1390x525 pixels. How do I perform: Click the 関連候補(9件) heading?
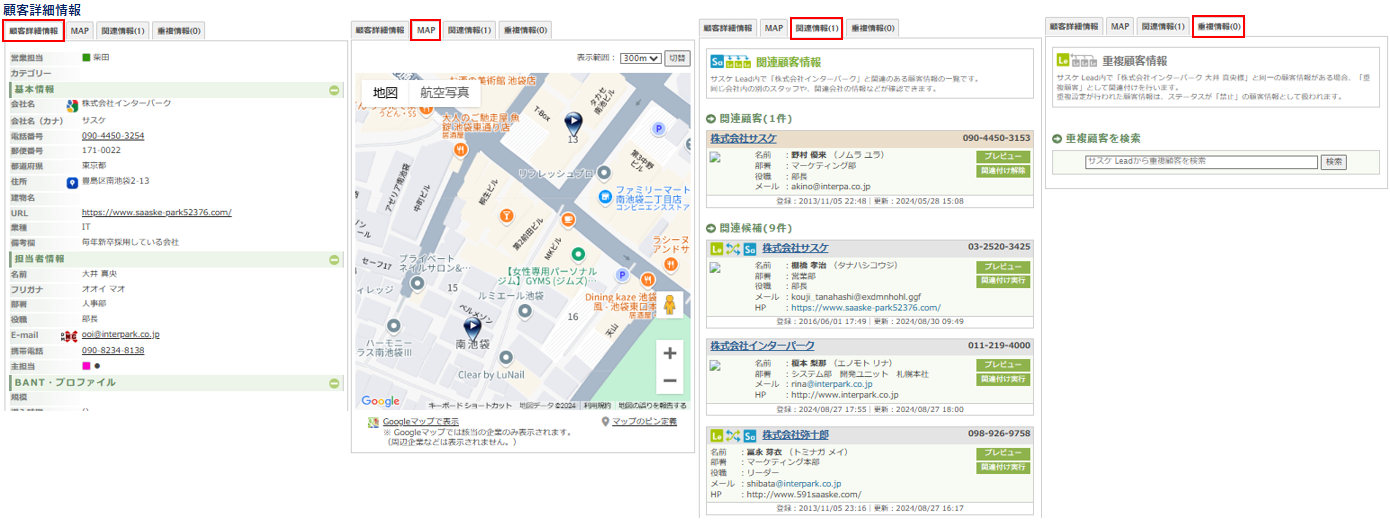tap(755, 228)
